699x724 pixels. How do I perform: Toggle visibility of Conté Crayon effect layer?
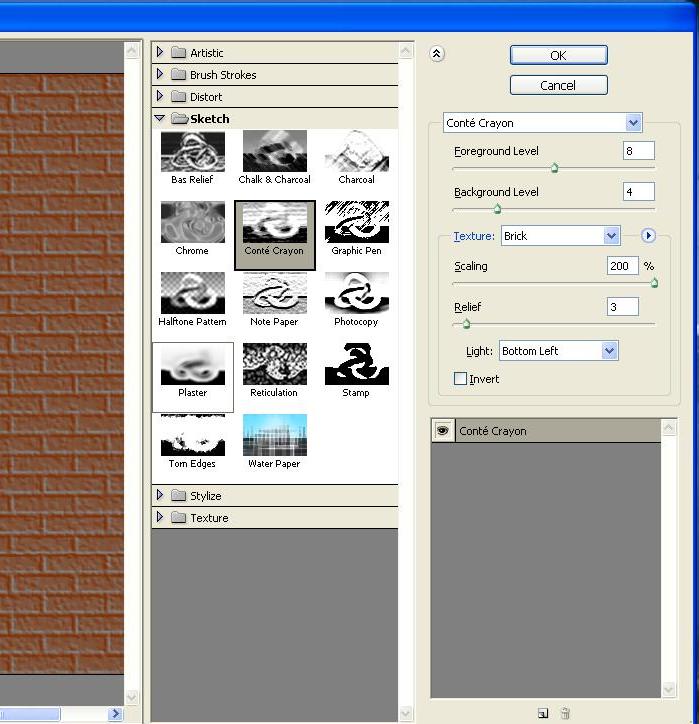pyautogui.click(x=443, y=430)
